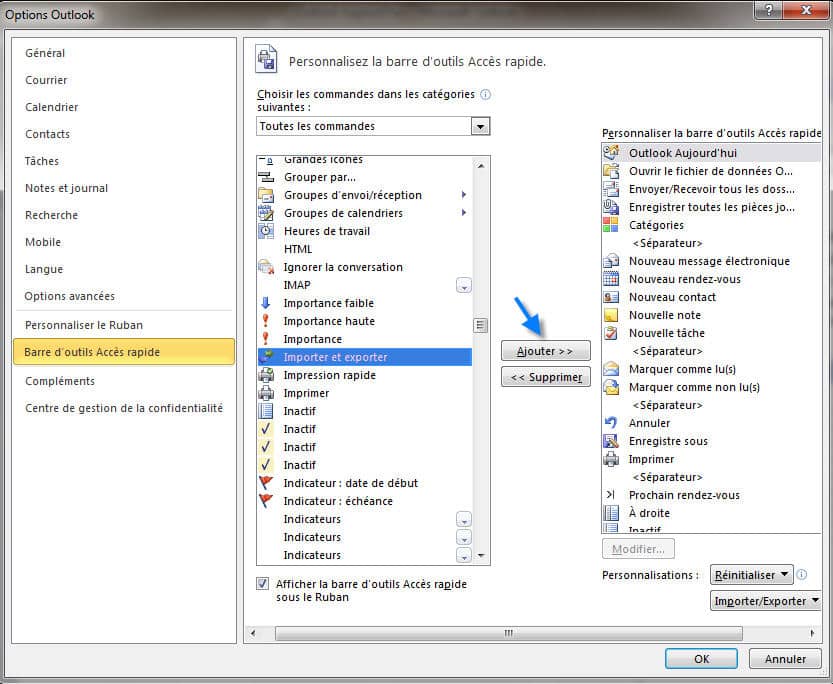
Task: Open the Personnaliser le Ruban category
Action: [84, 325]
